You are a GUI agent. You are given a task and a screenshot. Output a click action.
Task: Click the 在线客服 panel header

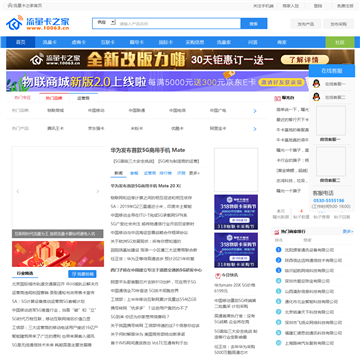pos(332,71)
